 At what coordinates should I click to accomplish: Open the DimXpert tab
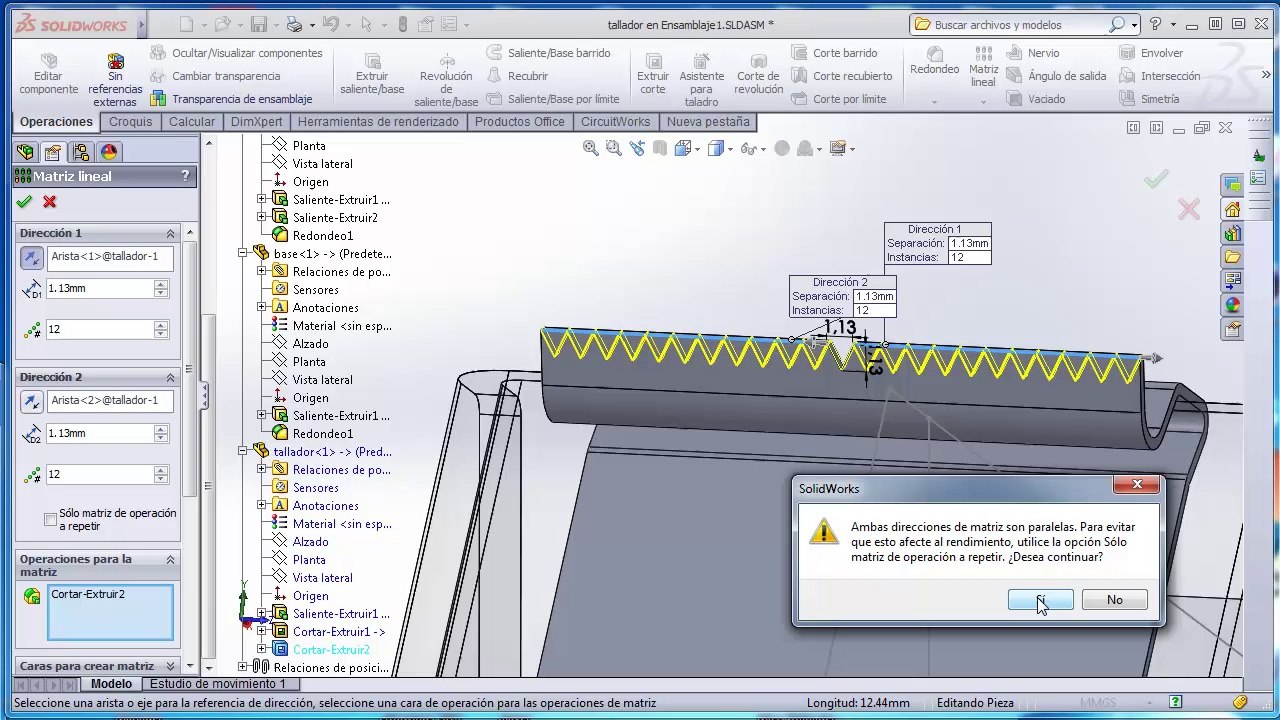point(256,122)
